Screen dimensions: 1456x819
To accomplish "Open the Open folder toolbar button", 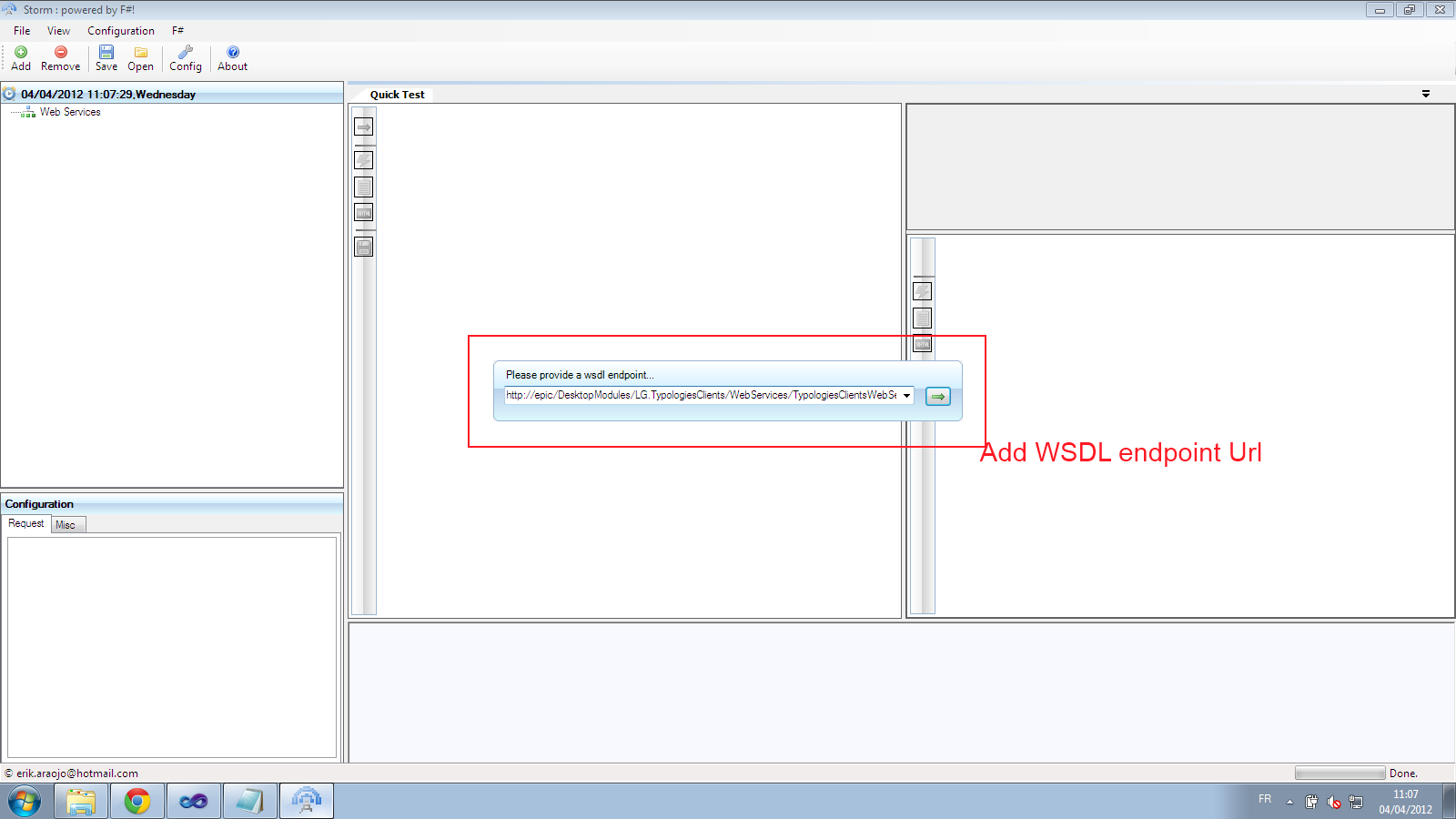I will [x=141, y=58].
